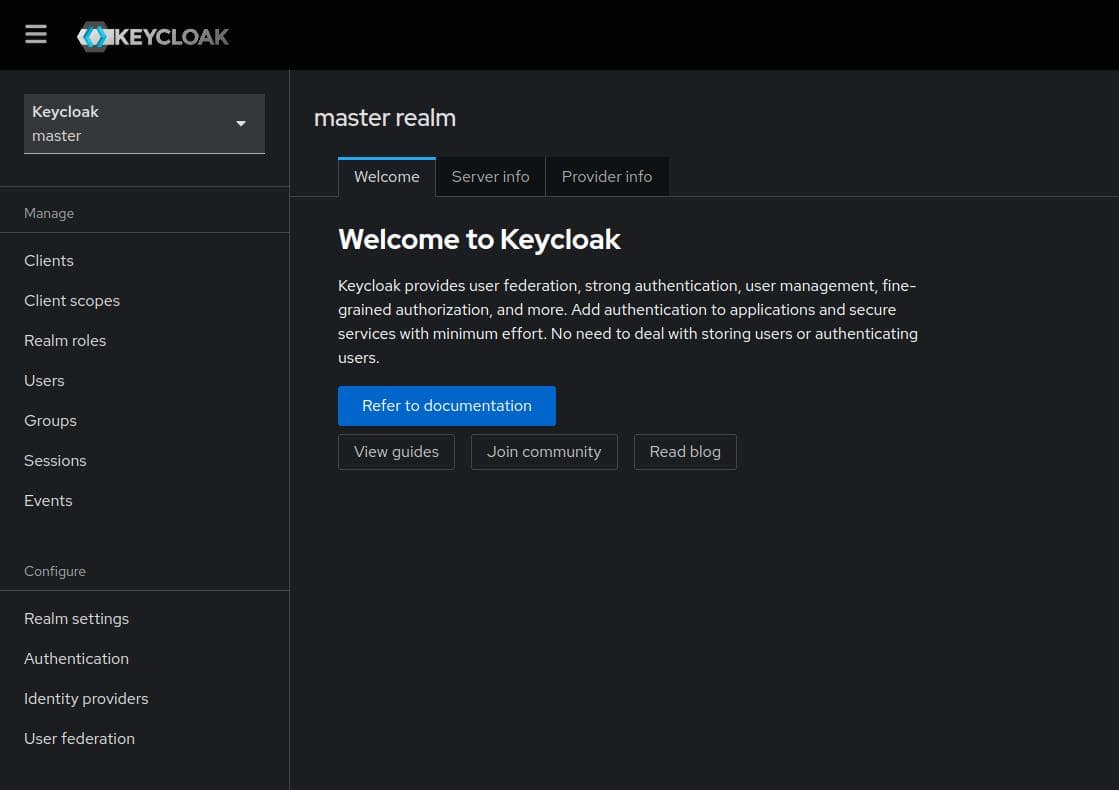Switch to the Provider info tab
This screenshot has width=1119, height=790.
(607, 176)
